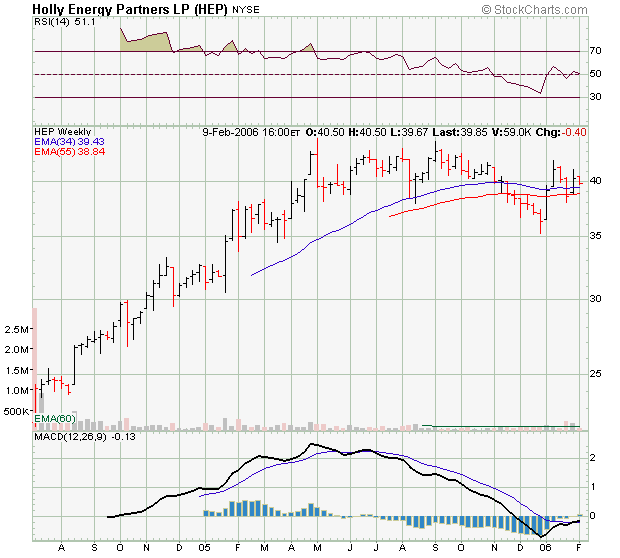
Task: Click the NYSE exchange label
Action: [246, 9]
